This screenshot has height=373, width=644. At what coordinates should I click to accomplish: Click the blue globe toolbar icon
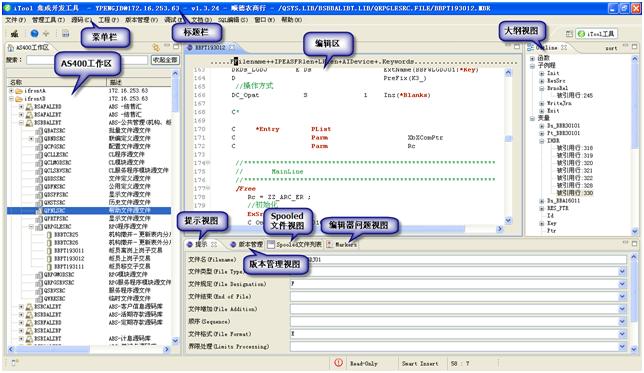[x=34, y=34]
